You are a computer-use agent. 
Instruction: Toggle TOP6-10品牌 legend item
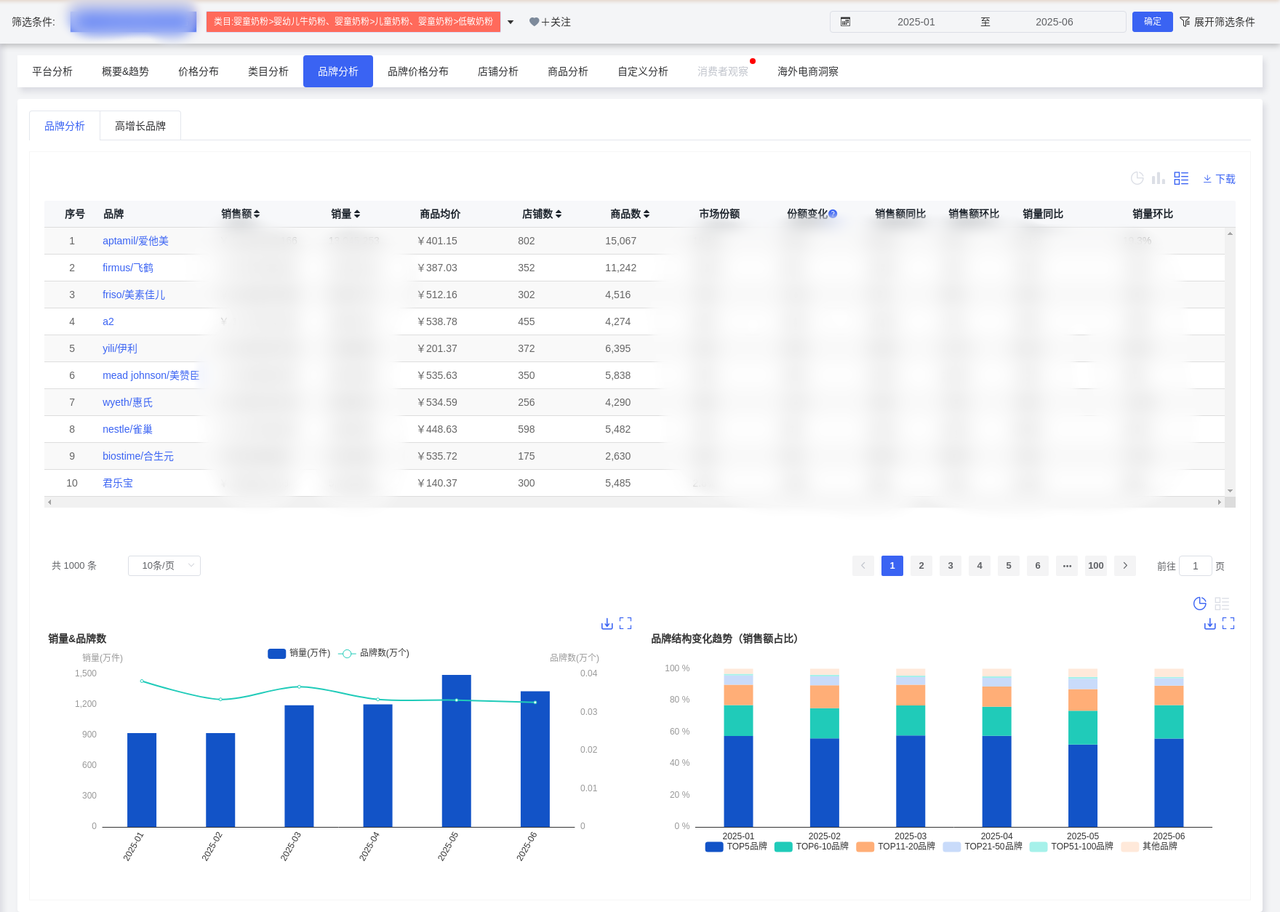[x=812, y=846]
